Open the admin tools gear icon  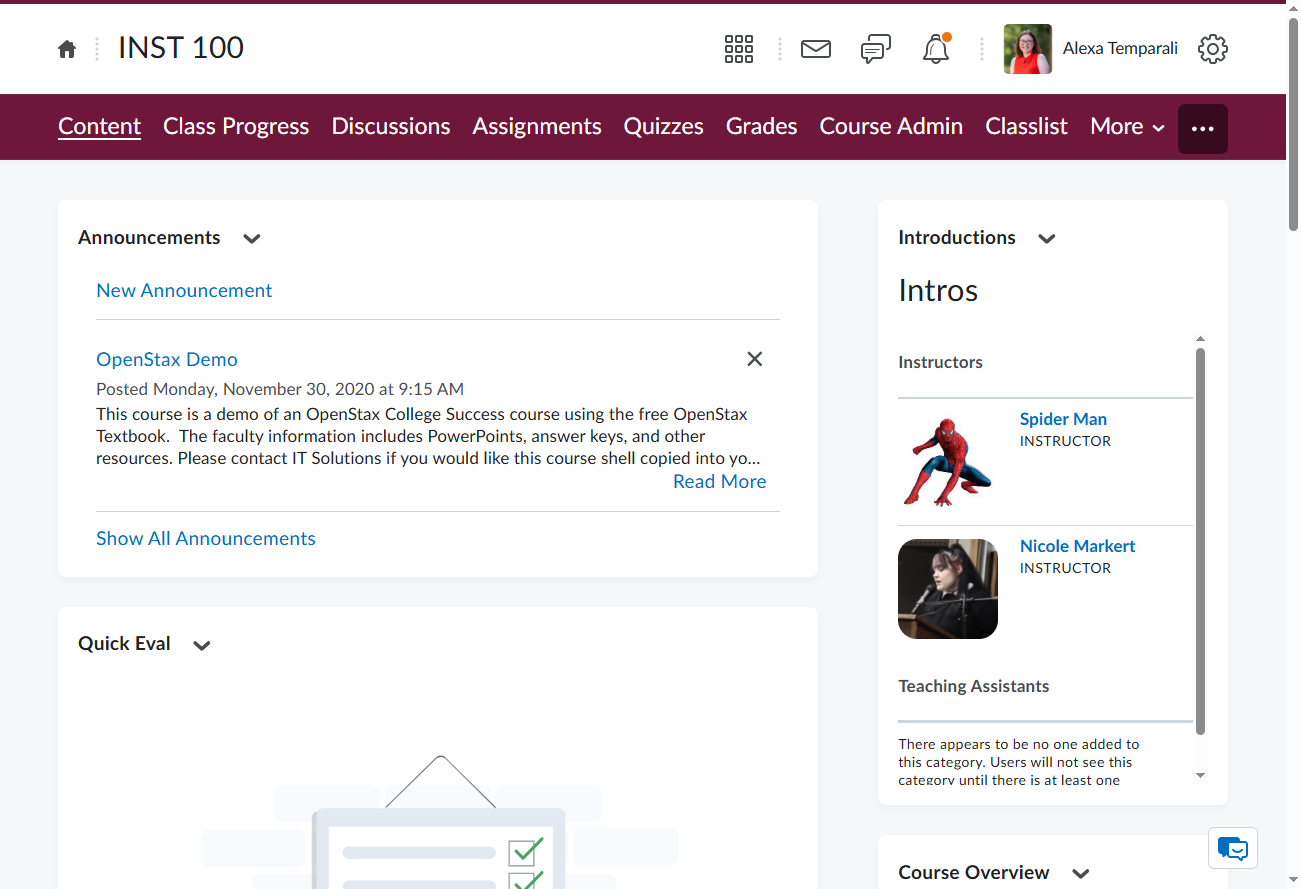point(1213,48)
